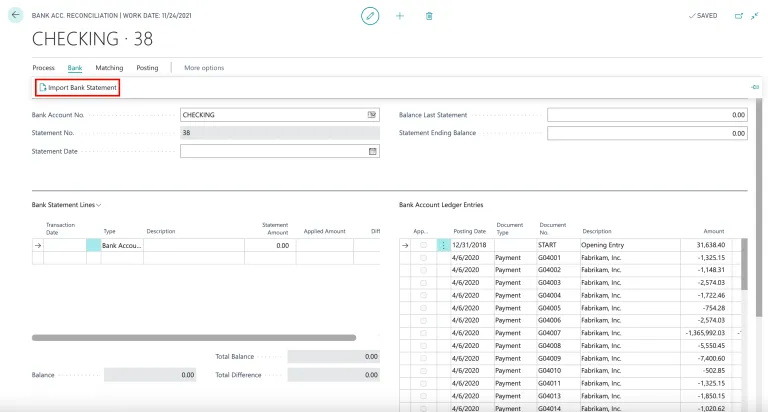768x412 pixels.
Task: Click the back arrow button
Action: point(15,15)
